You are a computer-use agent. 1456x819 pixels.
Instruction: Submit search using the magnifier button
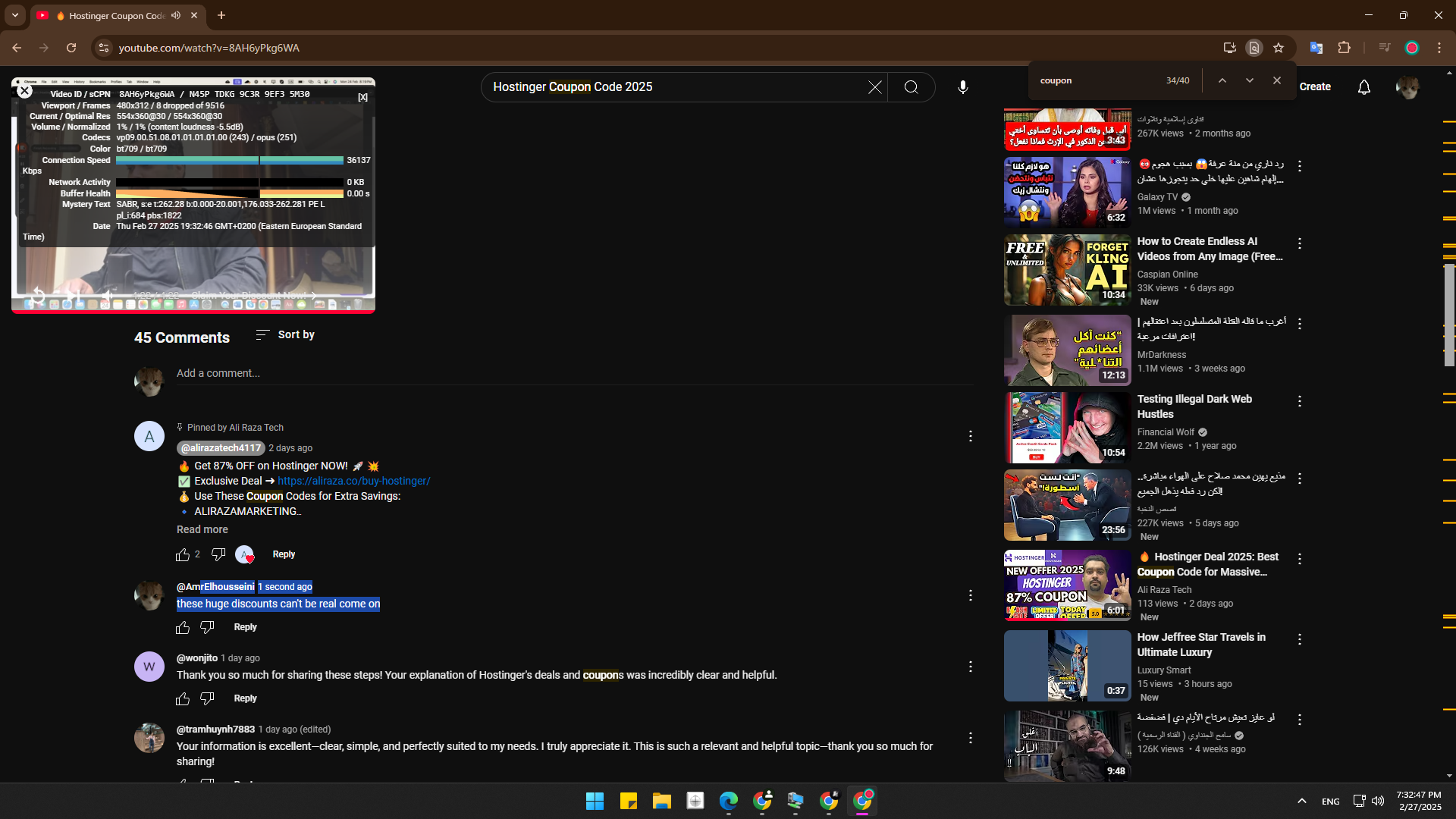(x=912, y=87)
